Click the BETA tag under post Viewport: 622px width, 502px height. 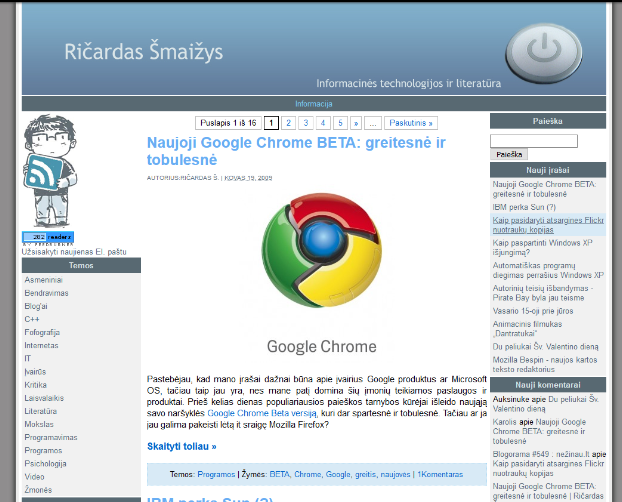point(280,475)
